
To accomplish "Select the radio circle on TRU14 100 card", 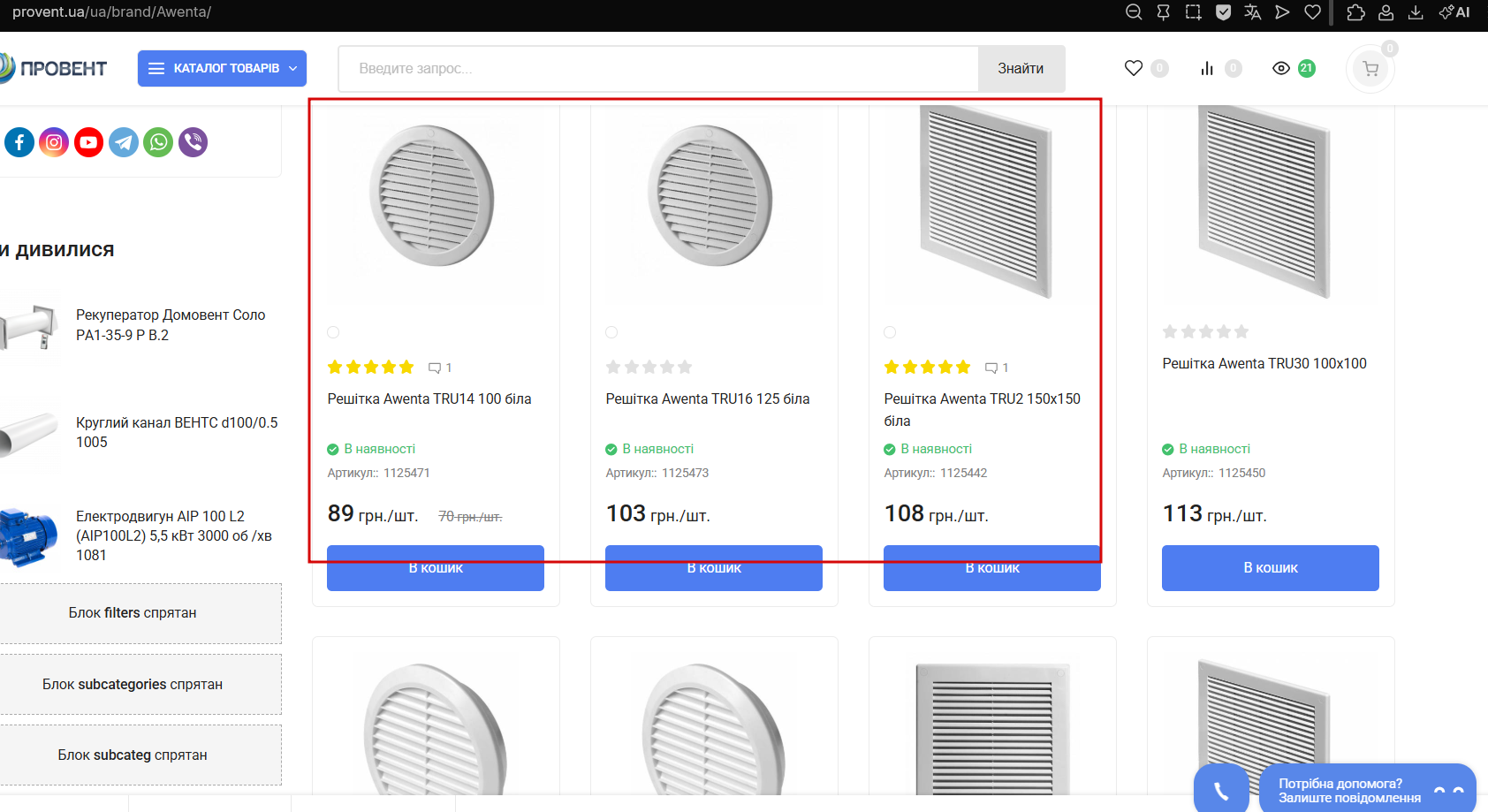I will point(333,332).
